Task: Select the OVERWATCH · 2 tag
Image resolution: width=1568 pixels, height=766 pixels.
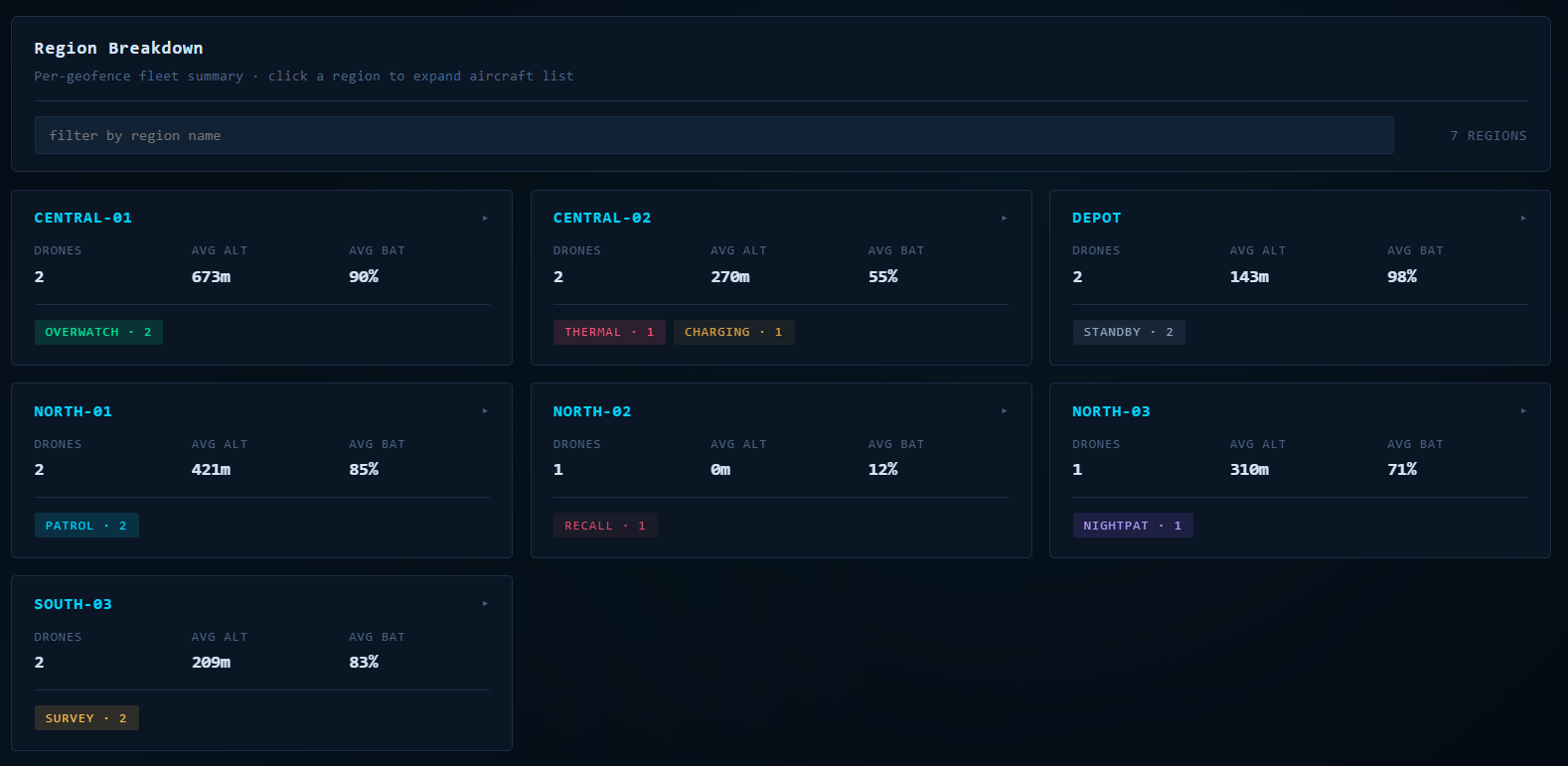Action: [98, 332]
